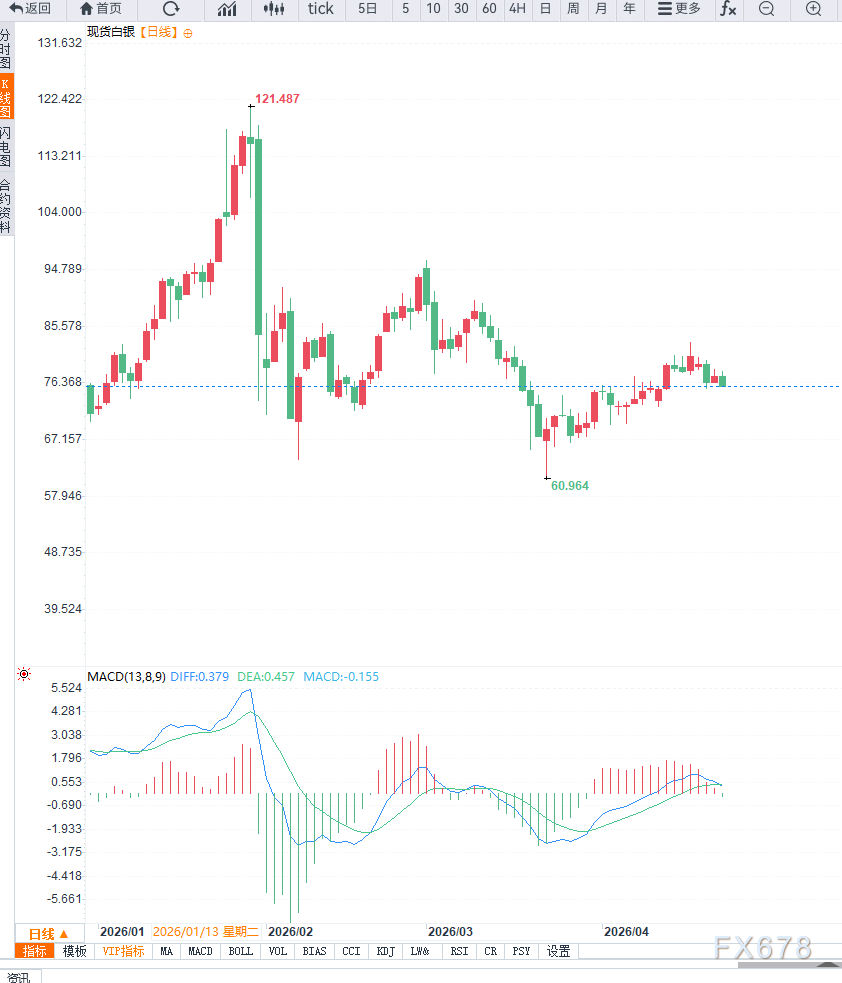Select the tick timeframe
Image resolution: width=842 pixels, height=983 pixels.
coord(320,9)
